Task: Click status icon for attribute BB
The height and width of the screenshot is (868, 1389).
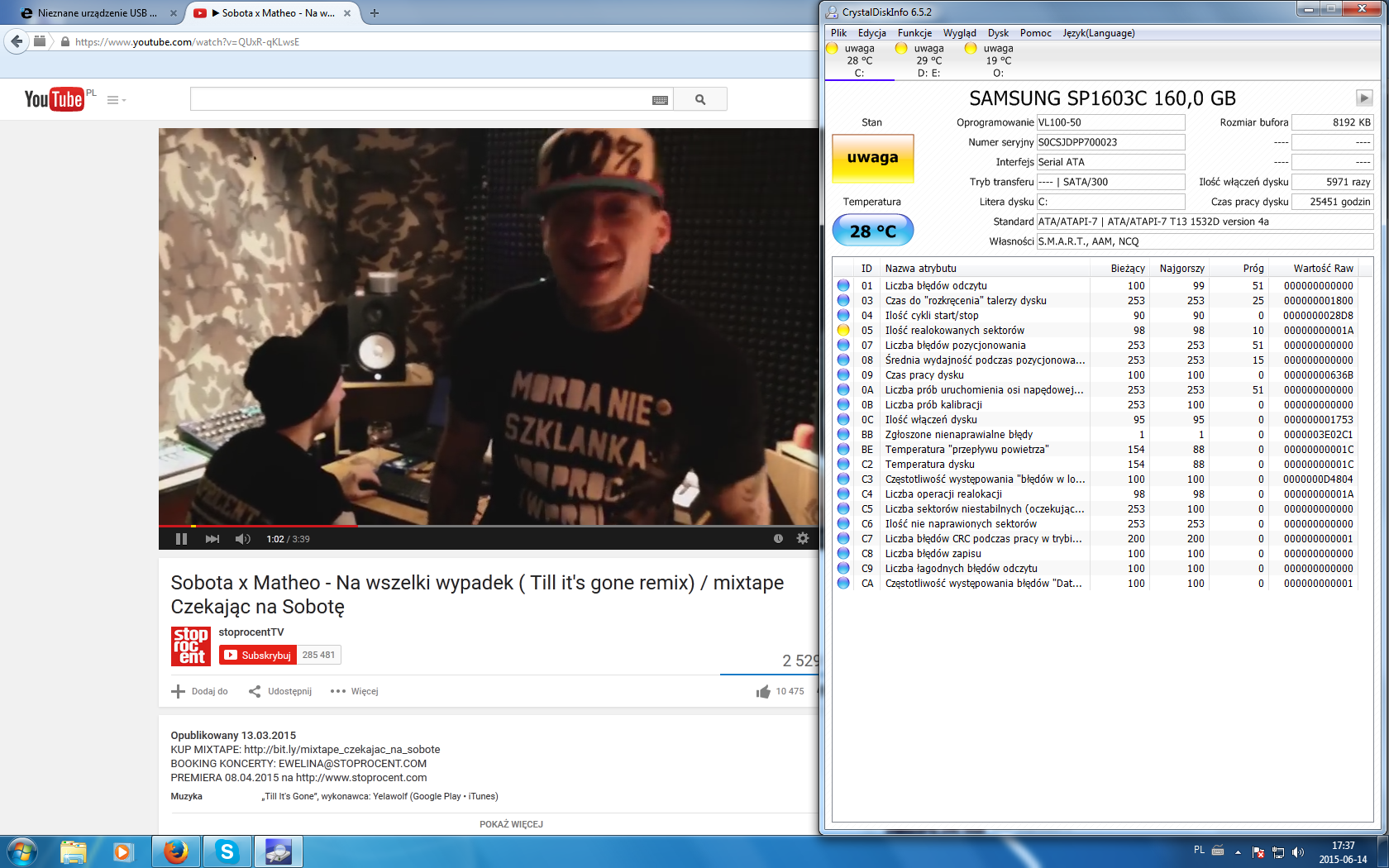Action: pyautogui.click(x=843, y=434)
